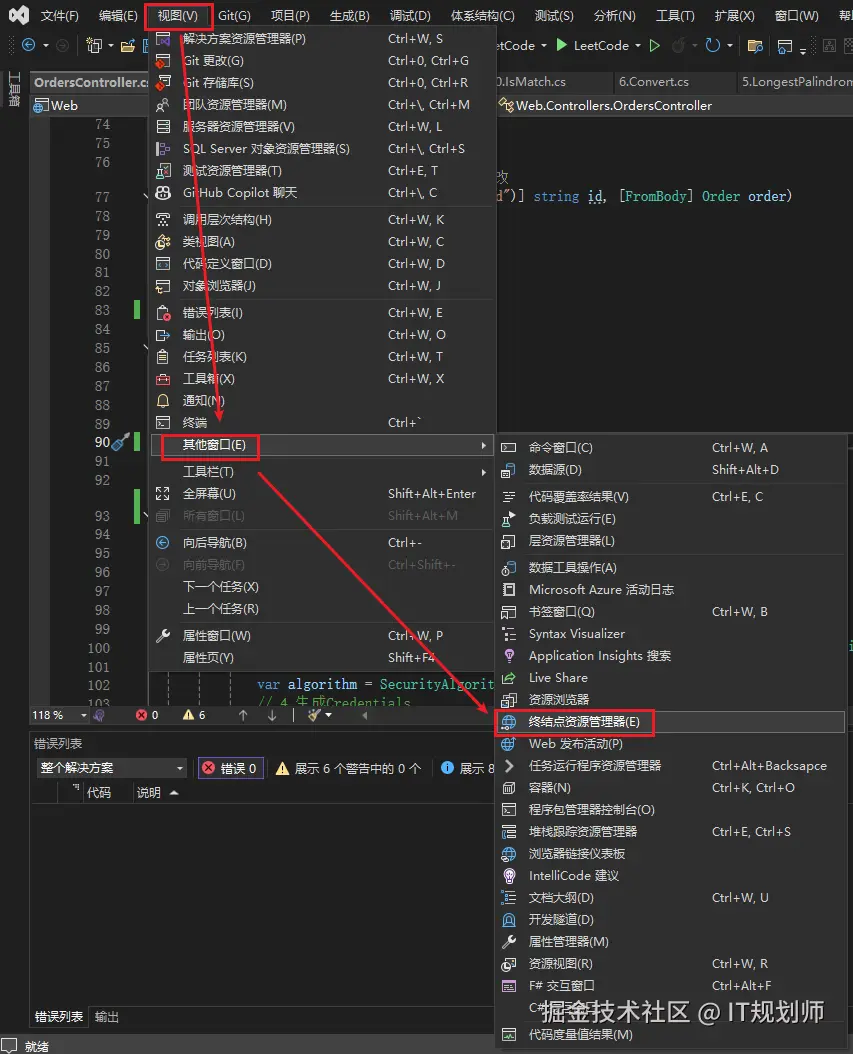This screenshot has width=853, height=1054.
Task: Click the 向后导航(B) arrow icon
Action: point(163,543)
